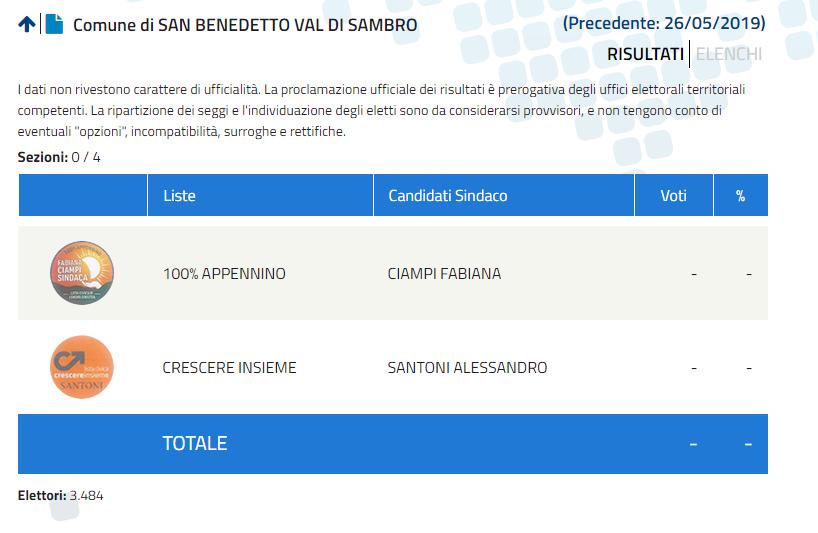This screenshot has height=533, width=818.
Task: Click the Elettori 3.484 label
Action: coord(61,495)
